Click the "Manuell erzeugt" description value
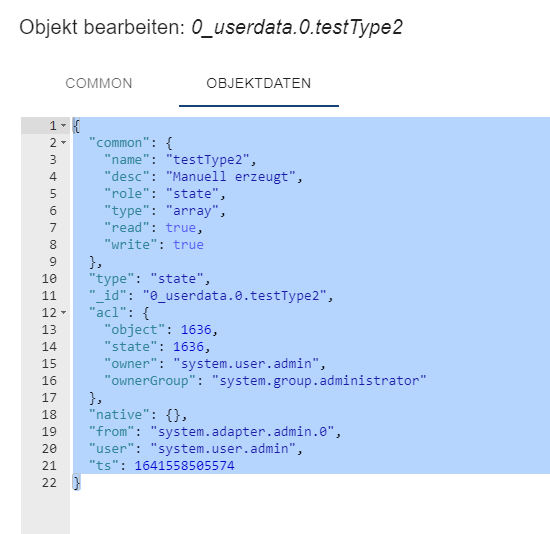 click(x=230, y=176)
